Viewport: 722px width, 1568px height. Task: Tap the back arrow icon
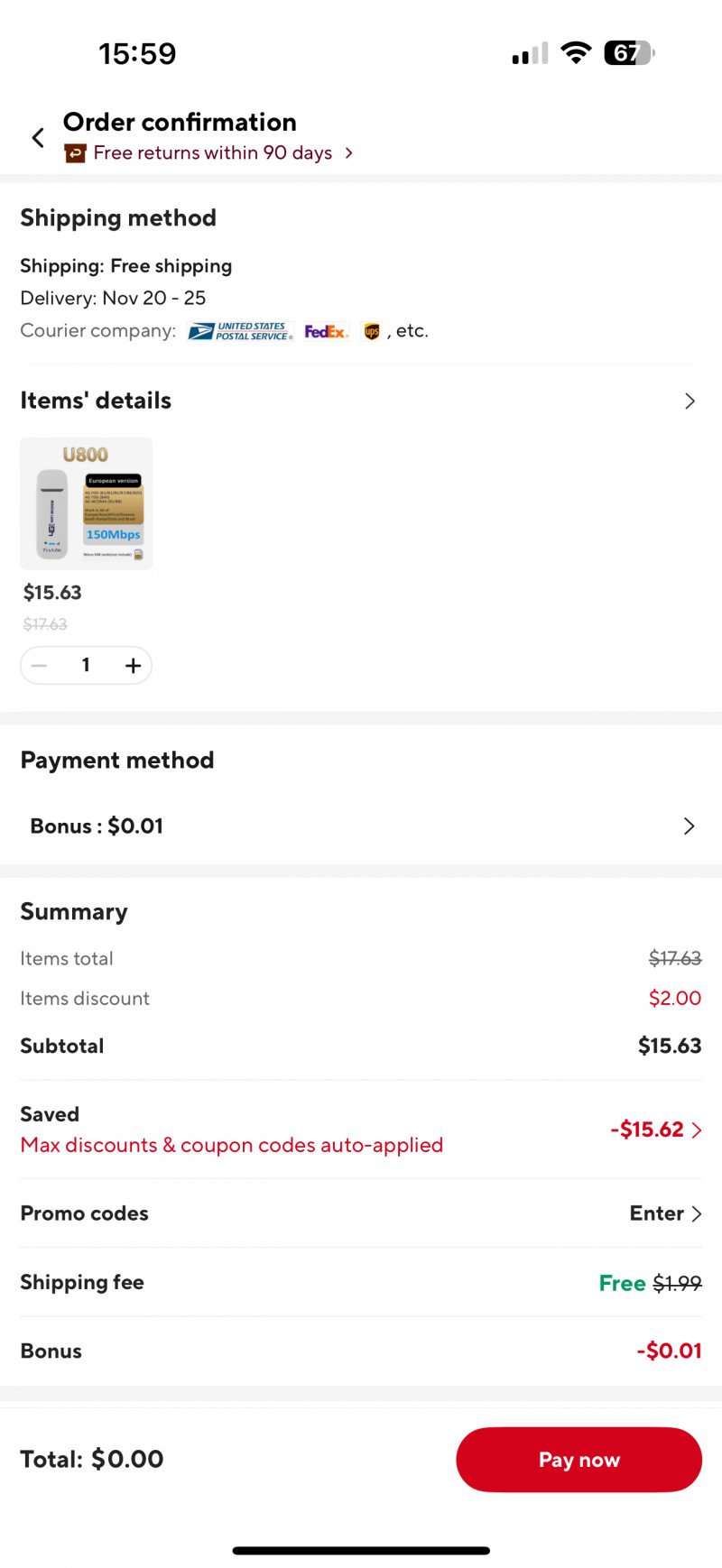click(x=38, y=137)
